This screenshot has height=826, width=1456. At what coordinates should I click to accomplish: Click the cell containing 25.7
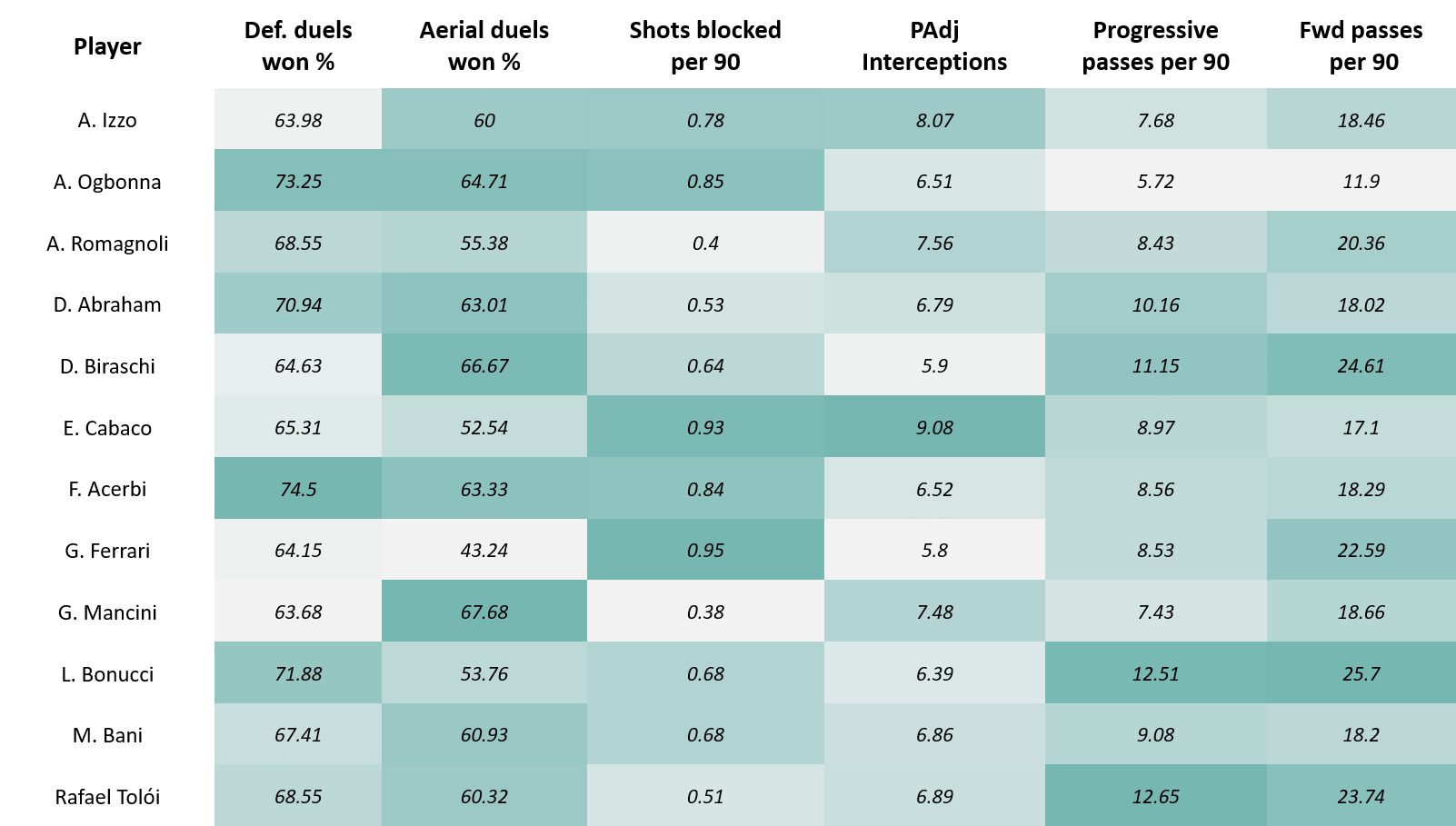tap(1361, 672)
